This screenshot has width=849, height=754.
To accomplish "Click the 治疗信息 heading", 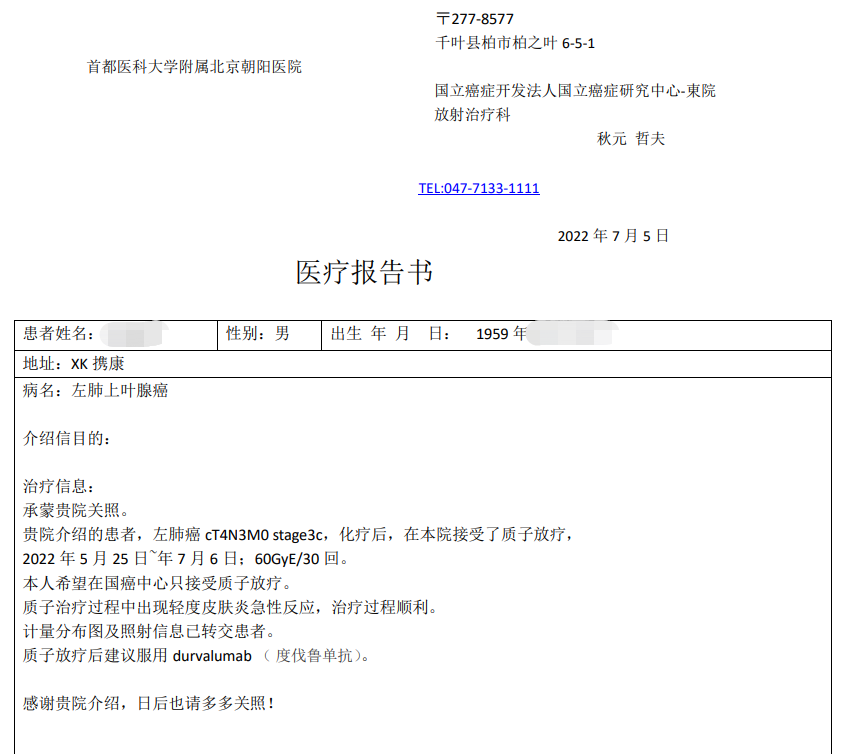I will [x=59, y=486].
